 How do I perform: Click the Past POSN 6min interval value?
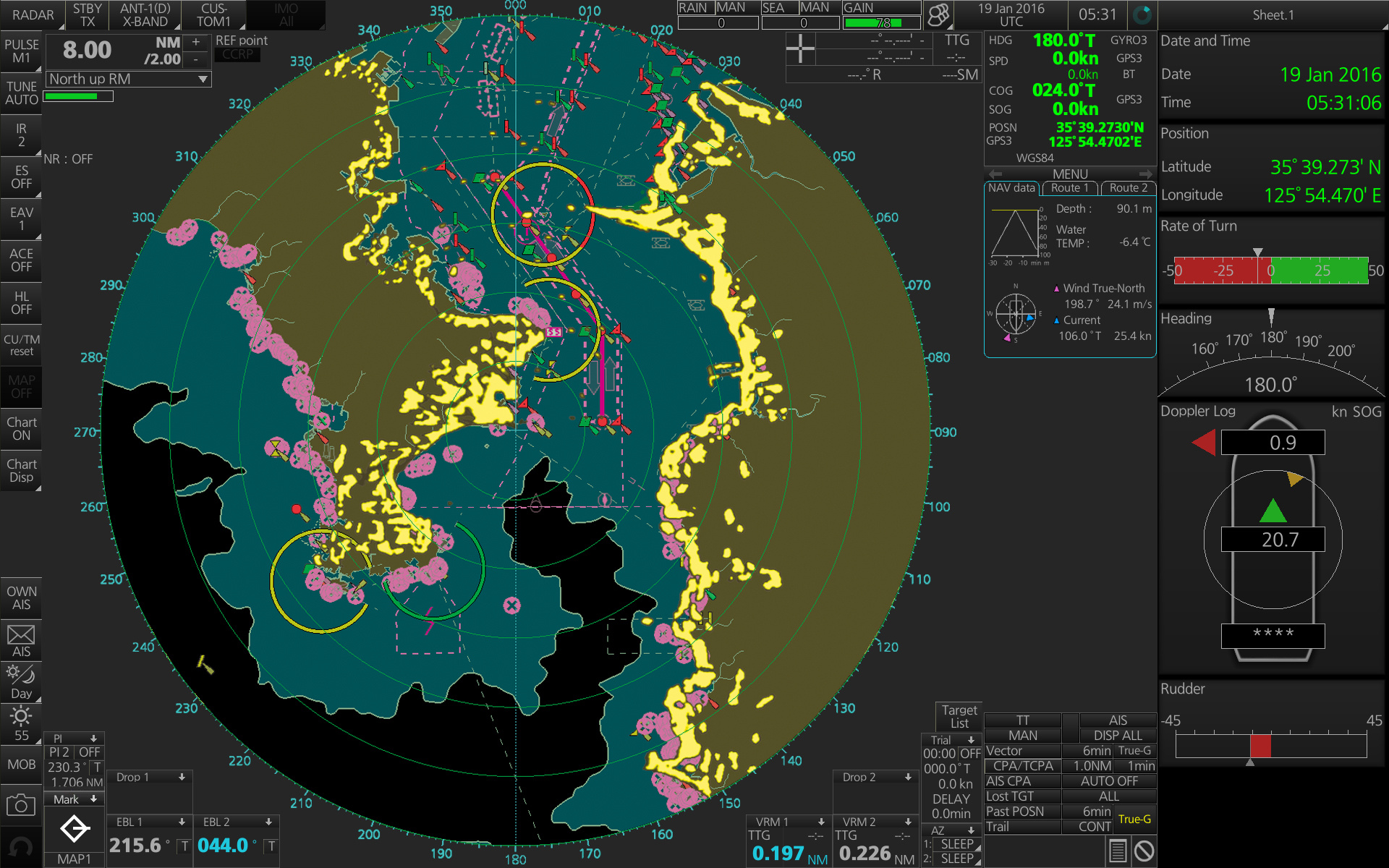point(1088,812)
